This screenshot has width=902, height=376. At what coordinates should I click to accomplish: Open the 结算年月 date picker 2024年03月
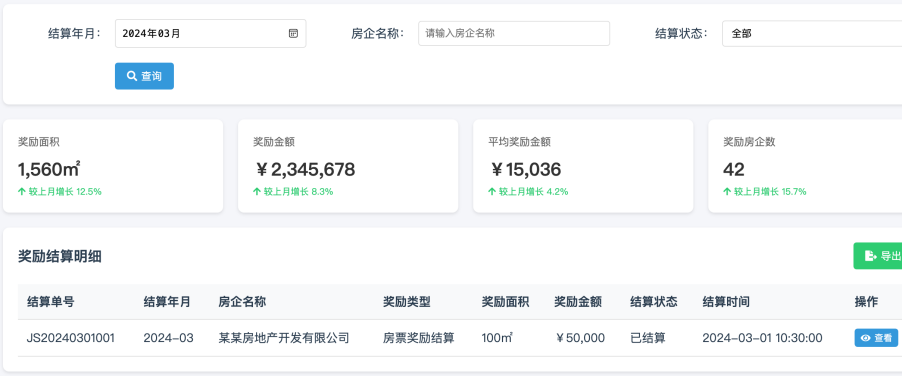(x=211, y=33)
